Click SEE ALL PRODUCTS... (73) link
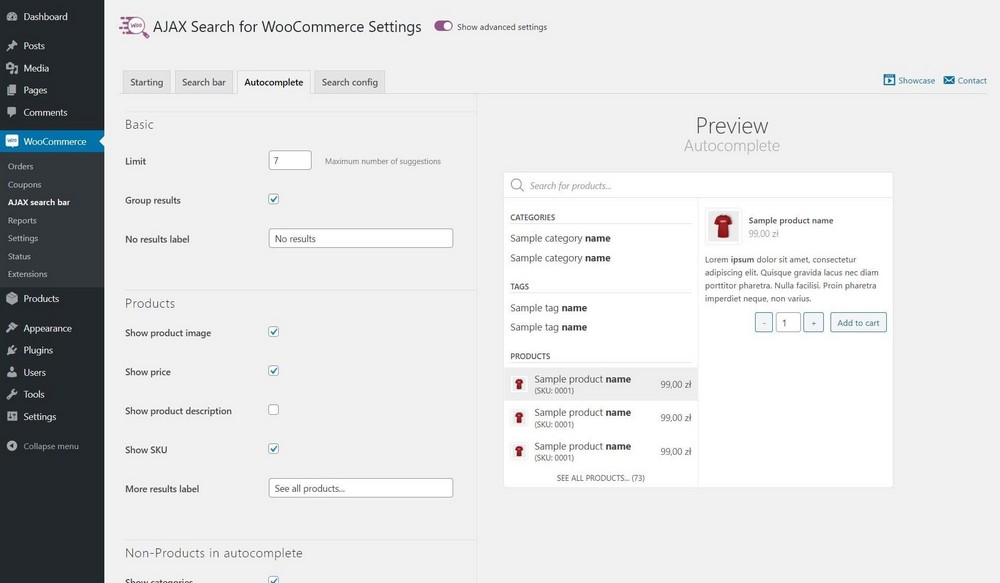1000x583 pixels. [600, 478]
